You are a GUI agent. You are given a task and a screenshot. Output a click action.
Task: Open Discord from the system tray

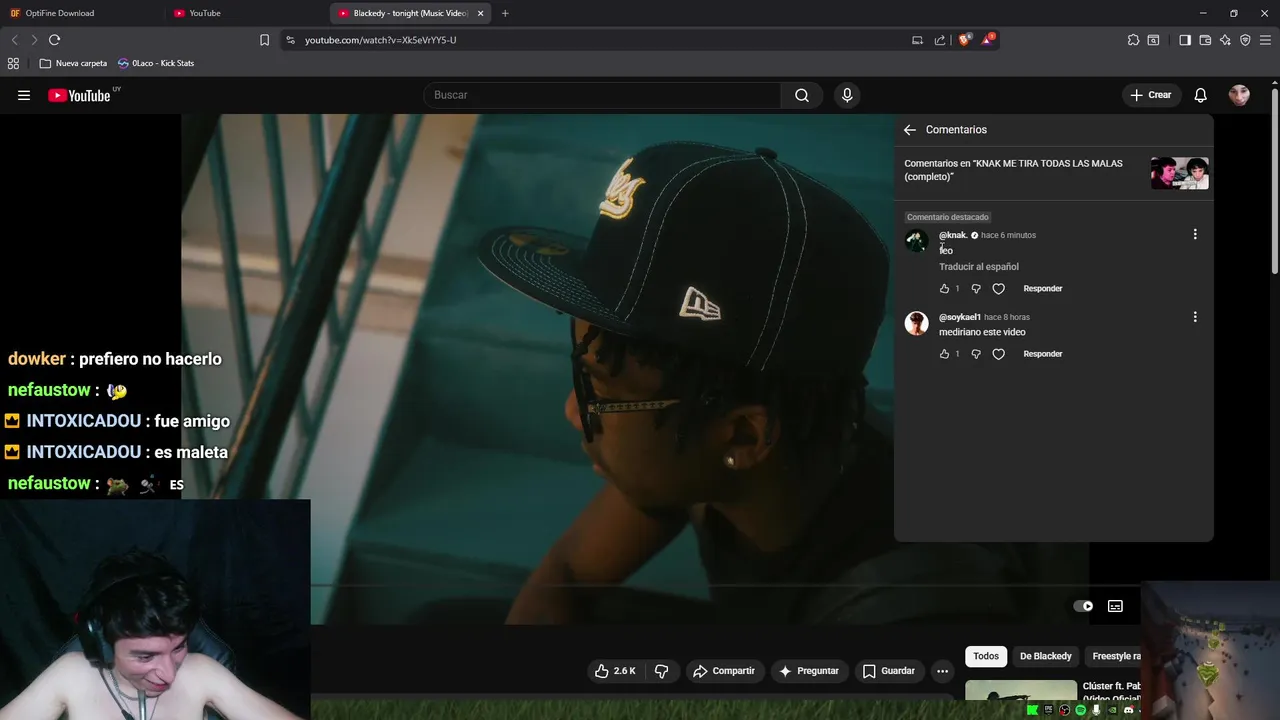(1129, 710)
